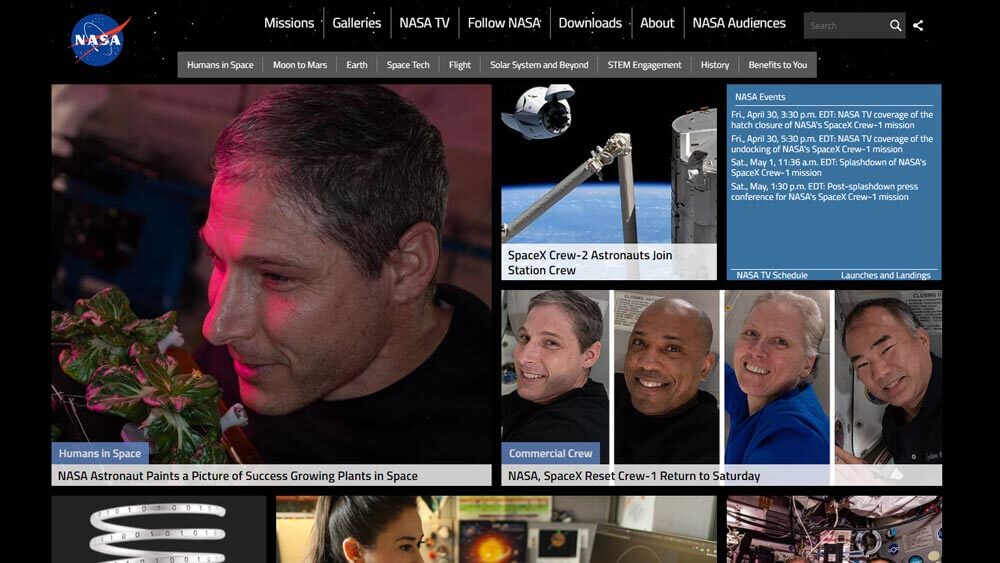Open the NASA TV menu item
This screenshot has height=563, width=1000.
(x=424, y=23)
